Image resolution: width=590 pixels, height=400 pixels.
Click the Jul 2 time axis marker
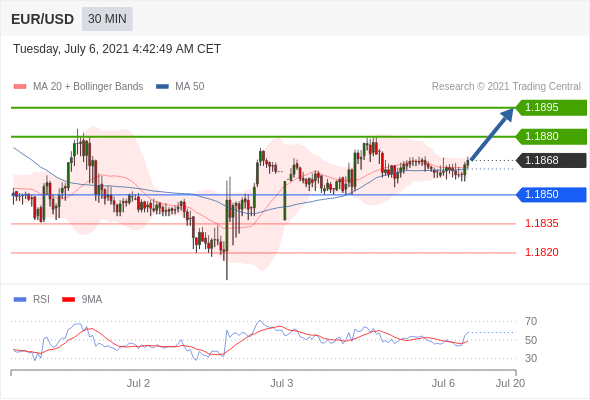click(x=138, y=383)
